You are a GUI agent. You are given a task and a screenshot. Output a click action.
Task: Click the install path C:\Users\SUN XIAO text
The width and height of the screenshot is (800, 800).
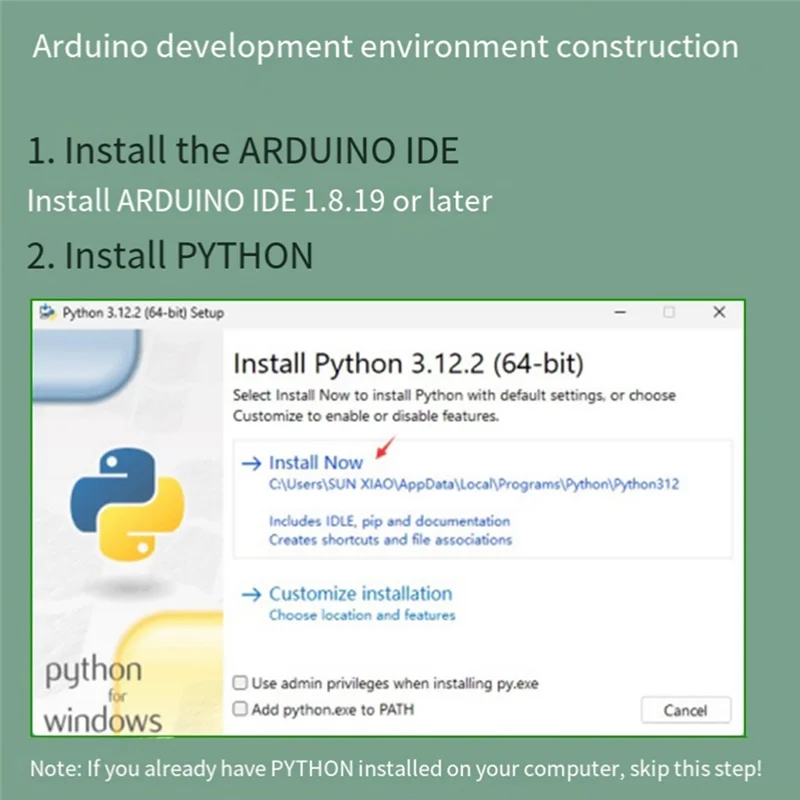[474, 484]
